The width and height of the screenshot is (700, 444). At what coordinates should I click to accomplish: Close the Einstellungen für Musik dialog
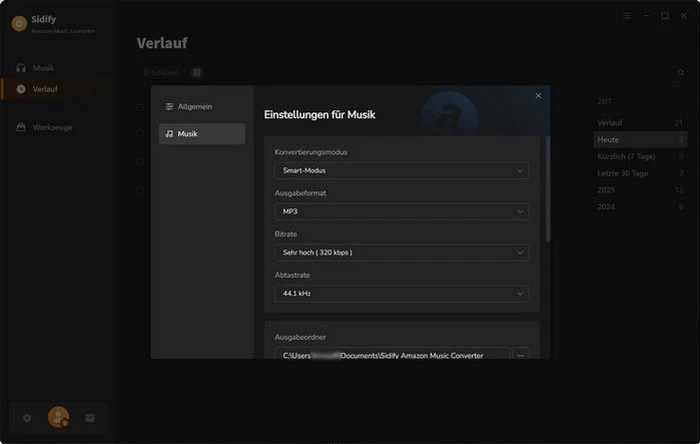coord(538,95)
